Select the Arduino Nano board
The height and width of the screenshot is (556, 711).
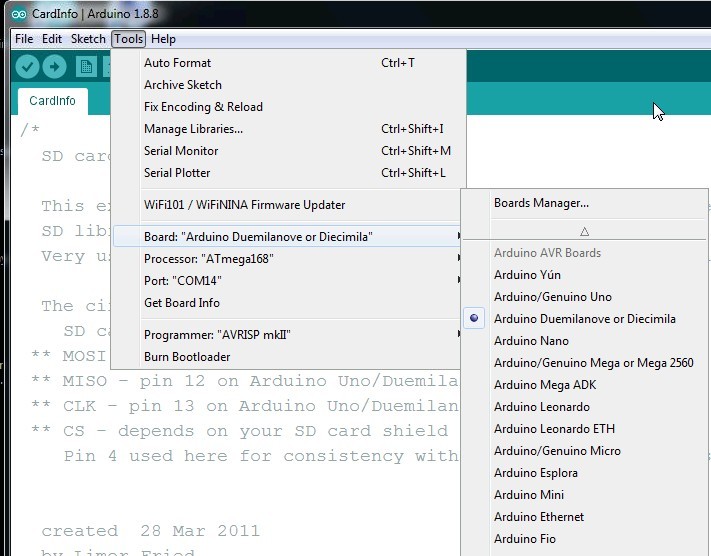(584, 341)
